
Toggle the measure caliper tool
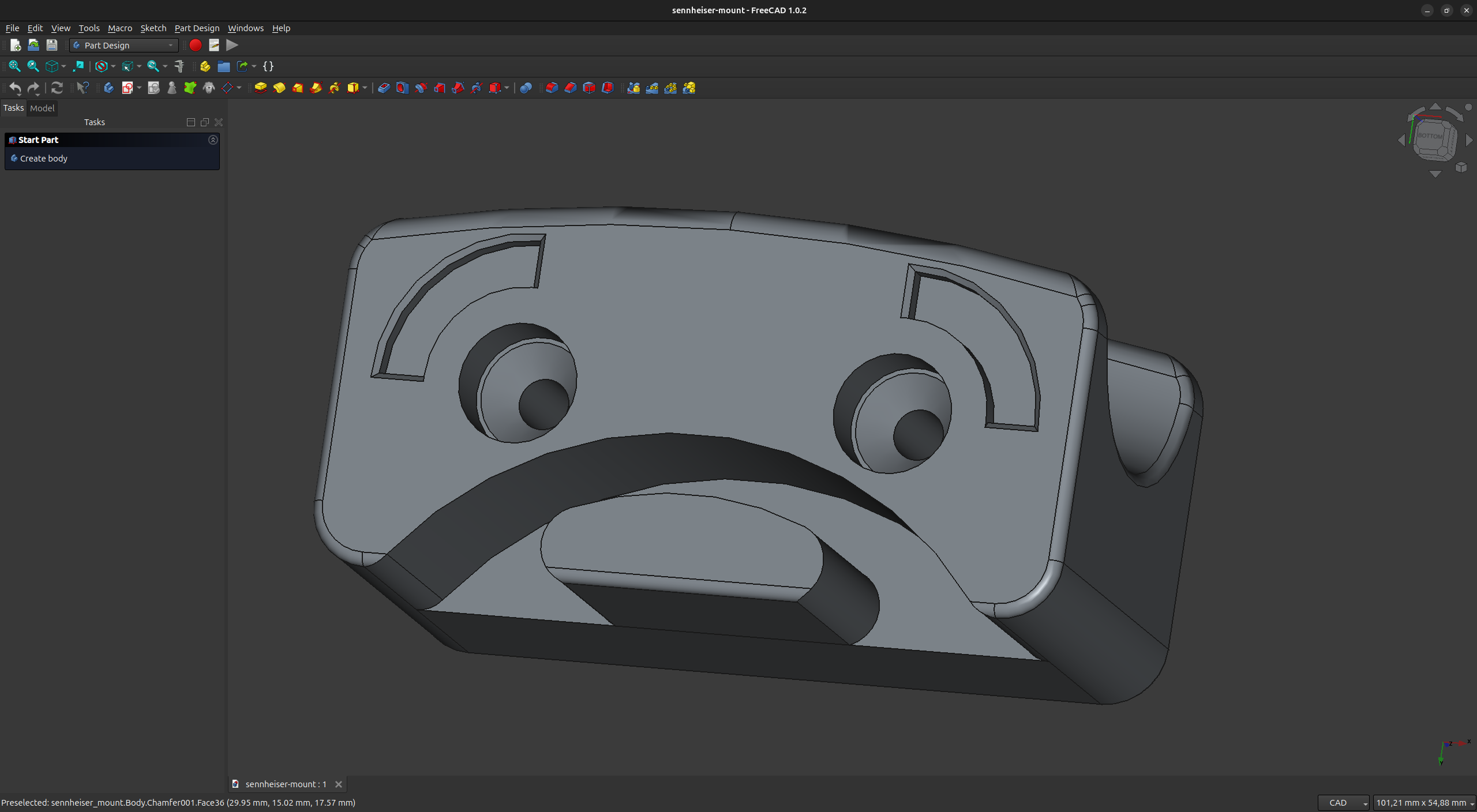(179, 66)
